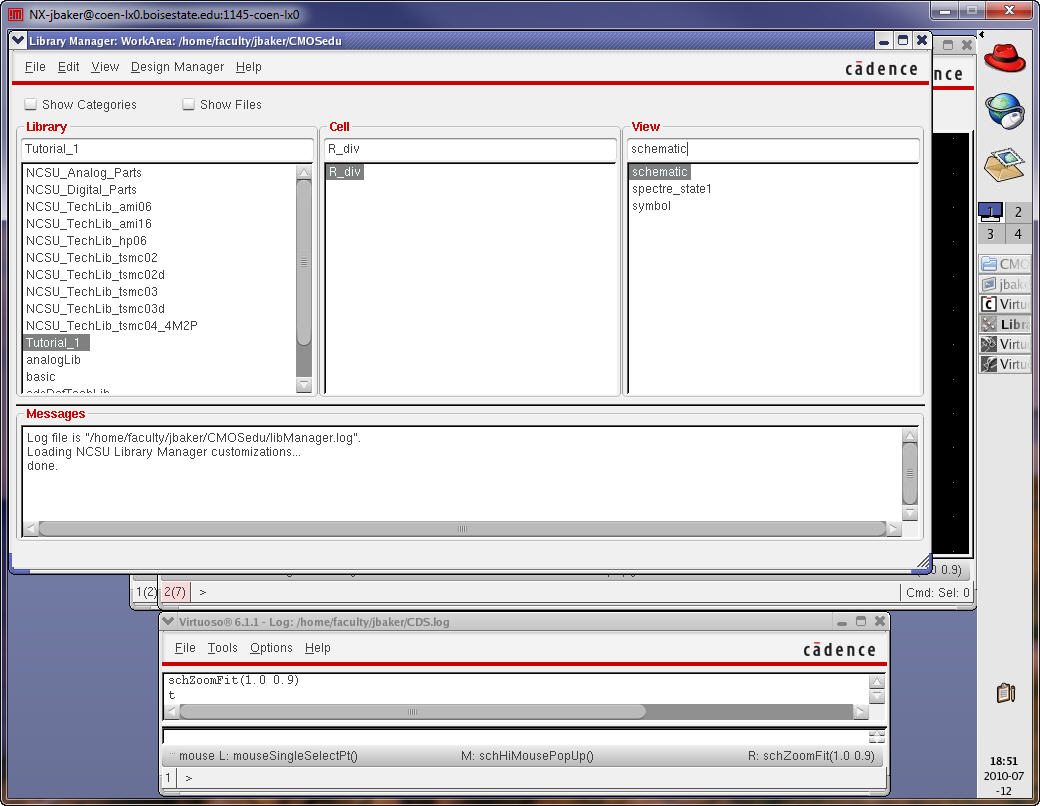
Task: Select NCSU_TechLib_hp06 library
Action: [86, 241]
